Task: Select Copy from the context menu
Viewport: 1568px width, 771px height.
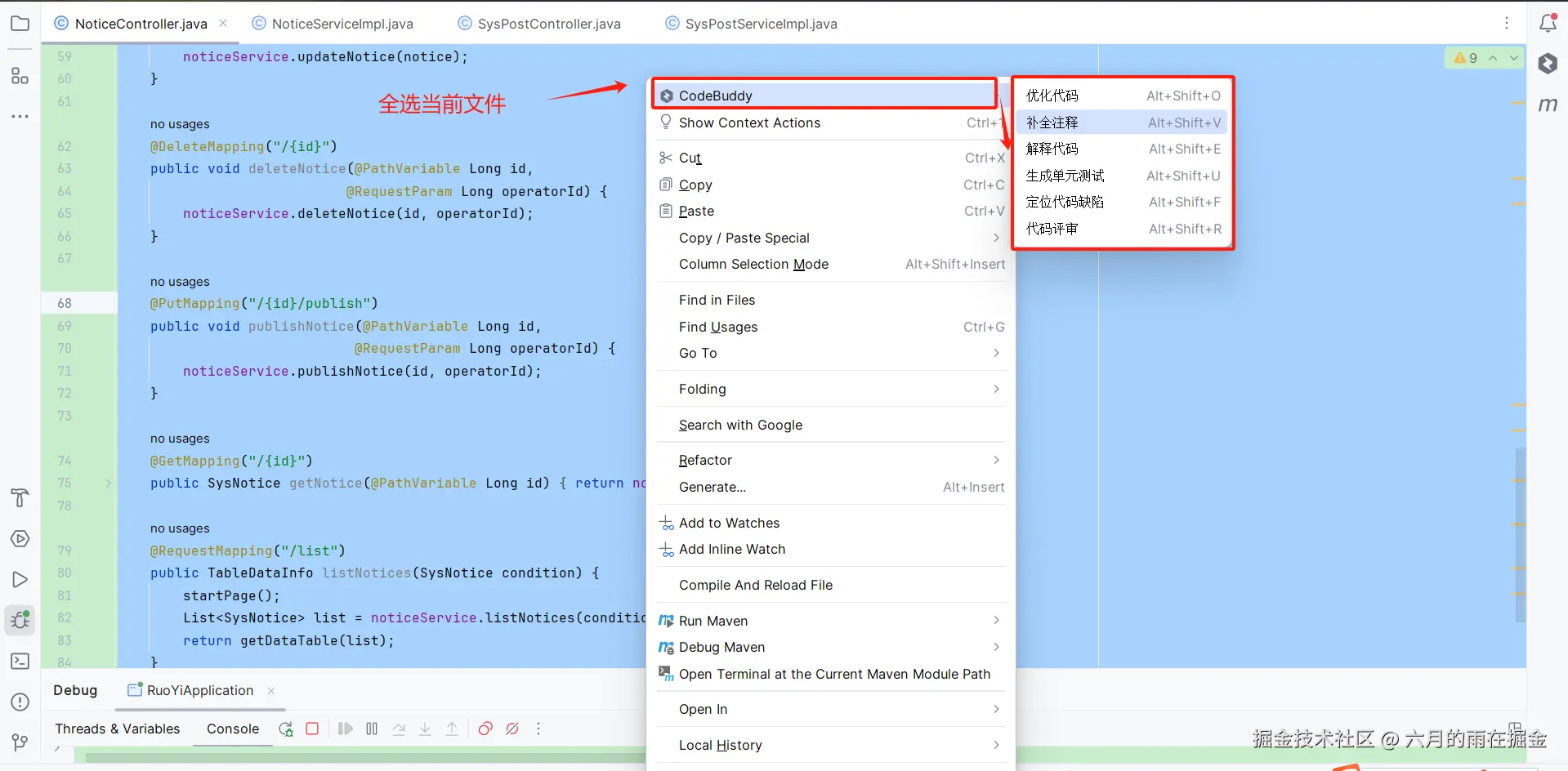Action: coord(832,185)
